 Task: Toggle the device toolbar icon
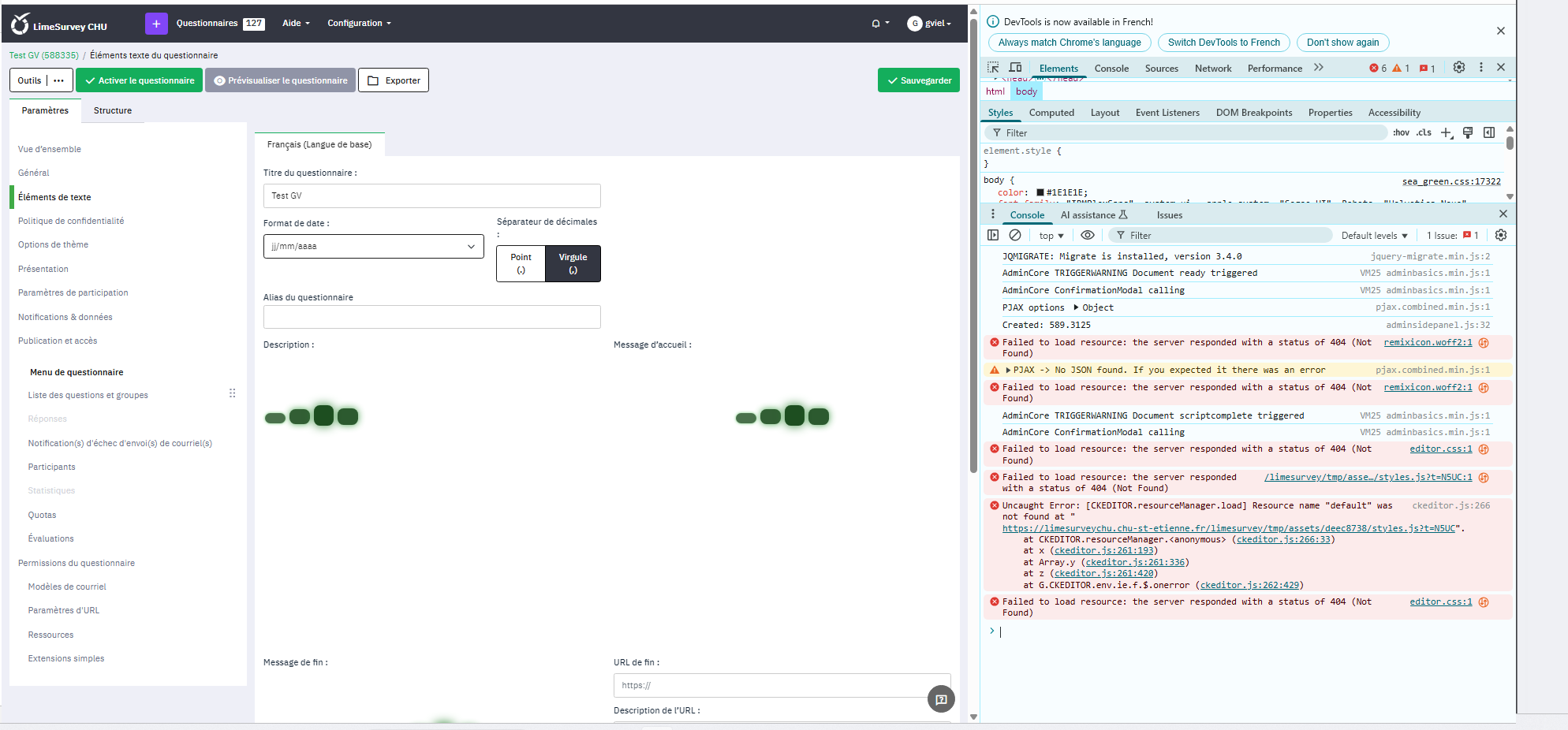point(1015,68)
